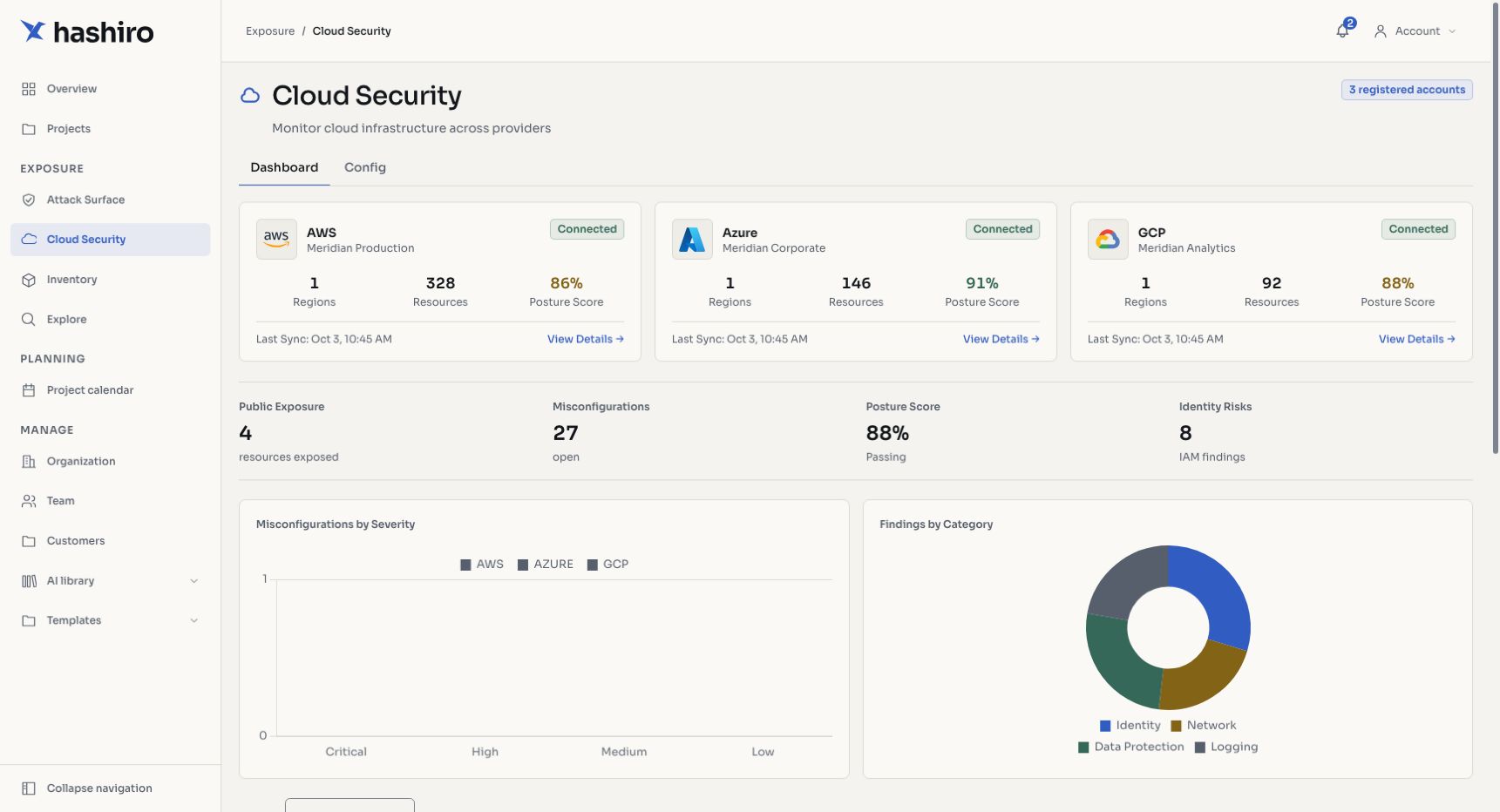Screen dimensions: 1500x812
Task: Click the hashiro logo
Action: point(87,32)
